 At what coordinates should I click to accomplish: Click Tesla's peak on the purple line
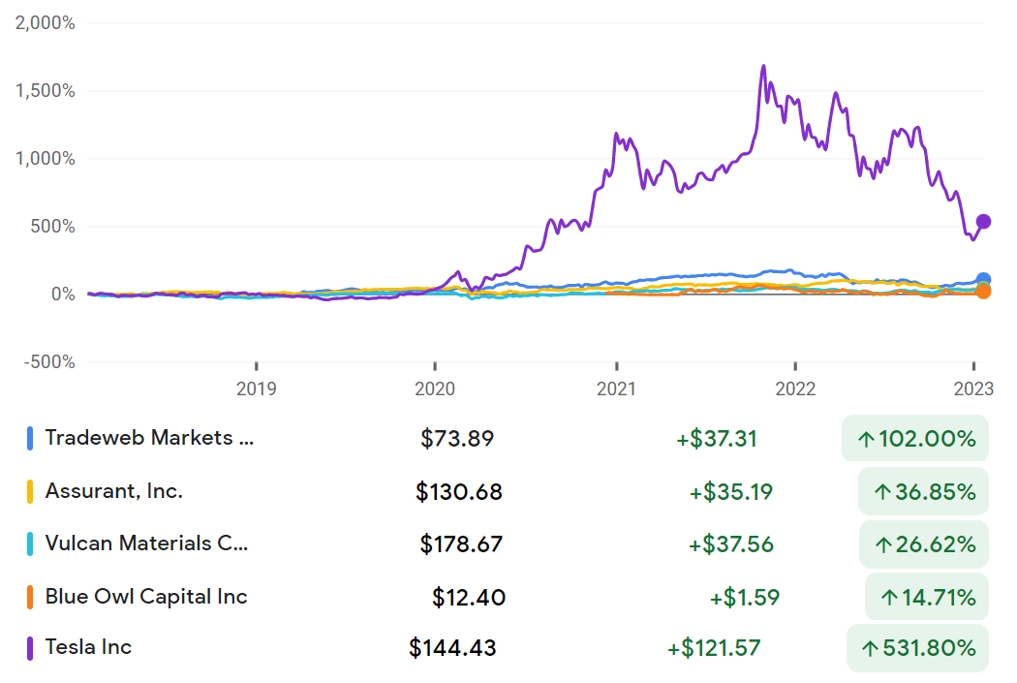(x=764, y=67)
